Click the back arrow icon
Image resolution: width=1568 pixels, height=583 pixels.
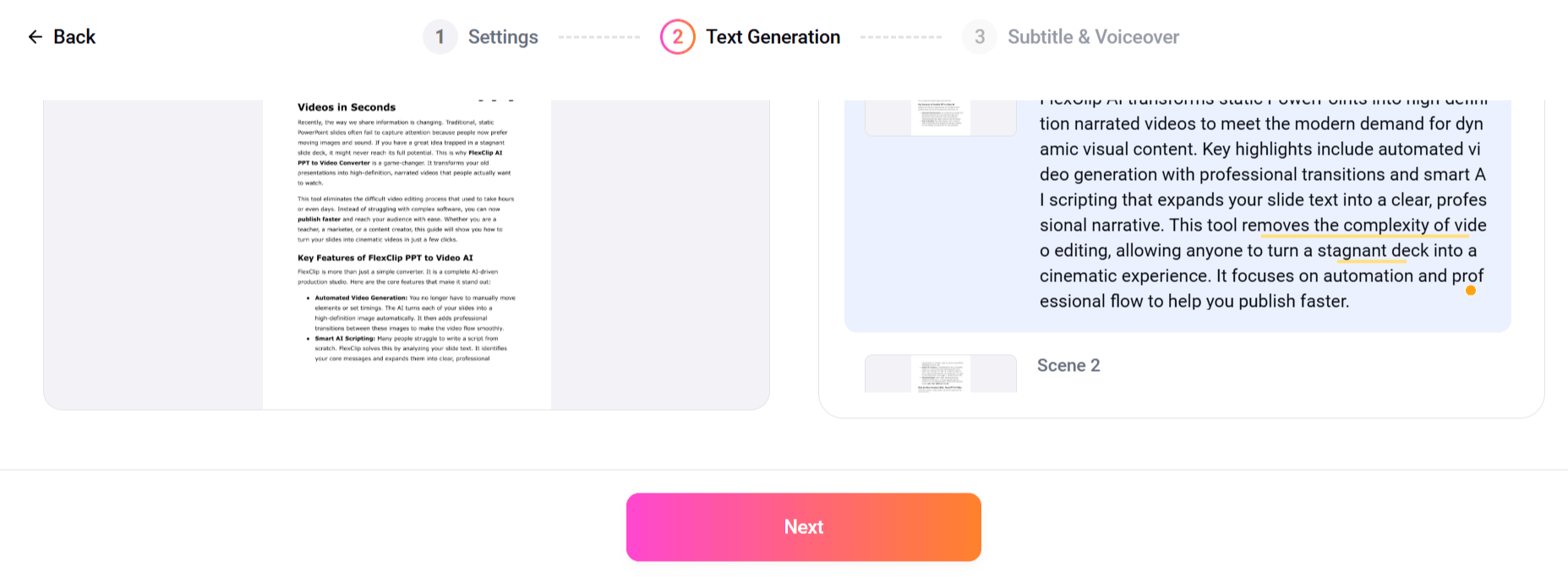pos(34,36)
